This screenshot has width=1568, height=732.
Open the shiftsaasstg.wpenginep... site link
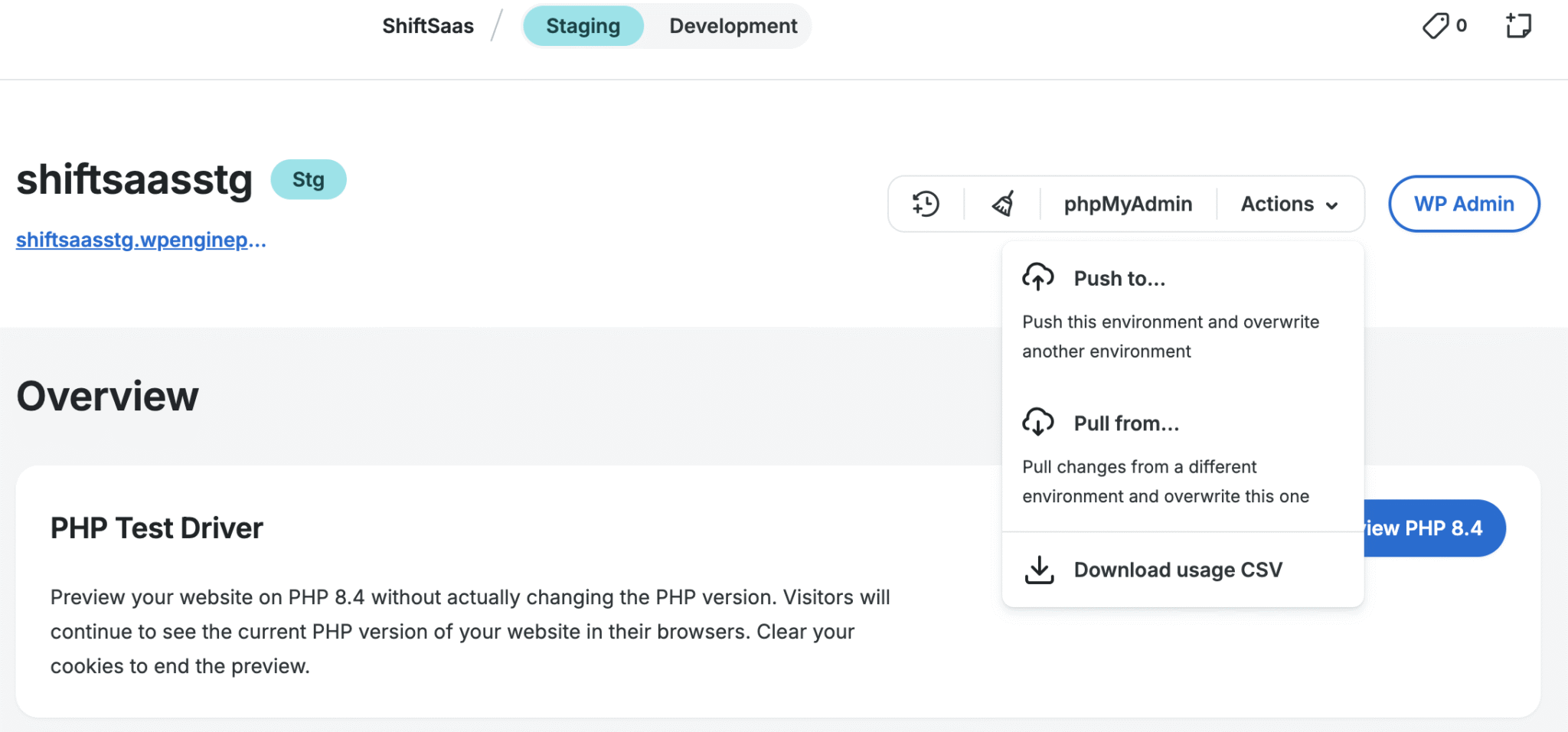click(141, 240)
